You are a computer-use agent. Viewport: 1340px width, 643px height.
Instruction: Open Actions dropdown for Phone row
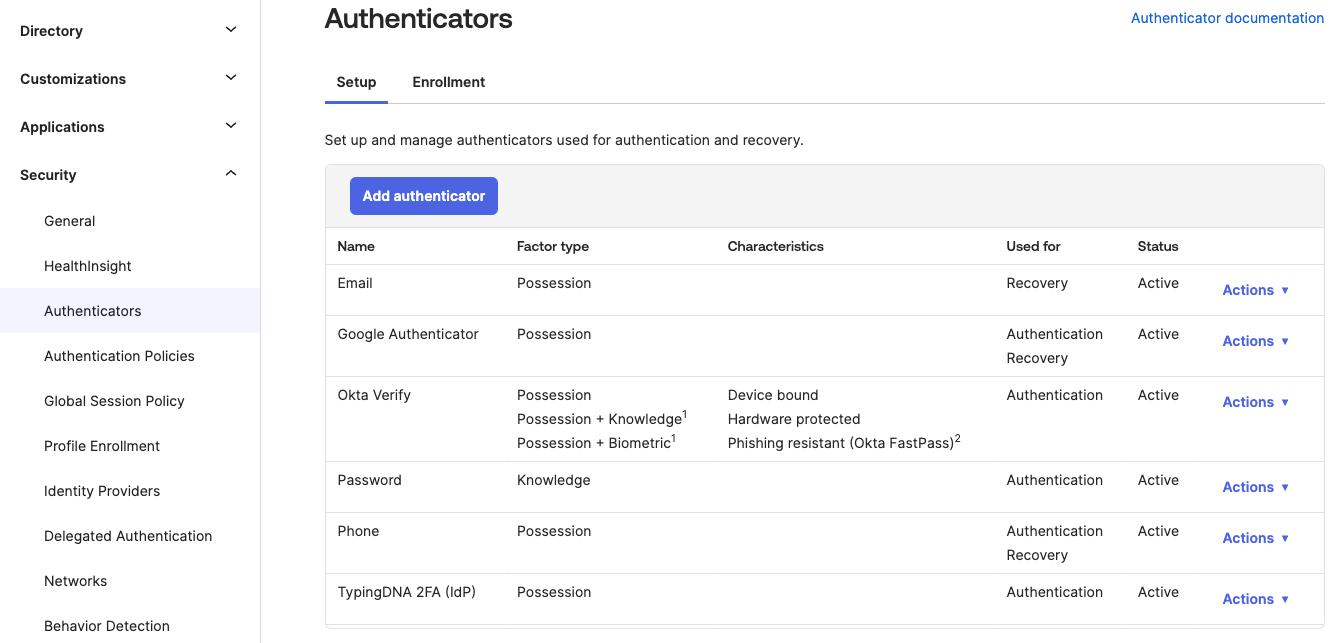point(1256,538)
